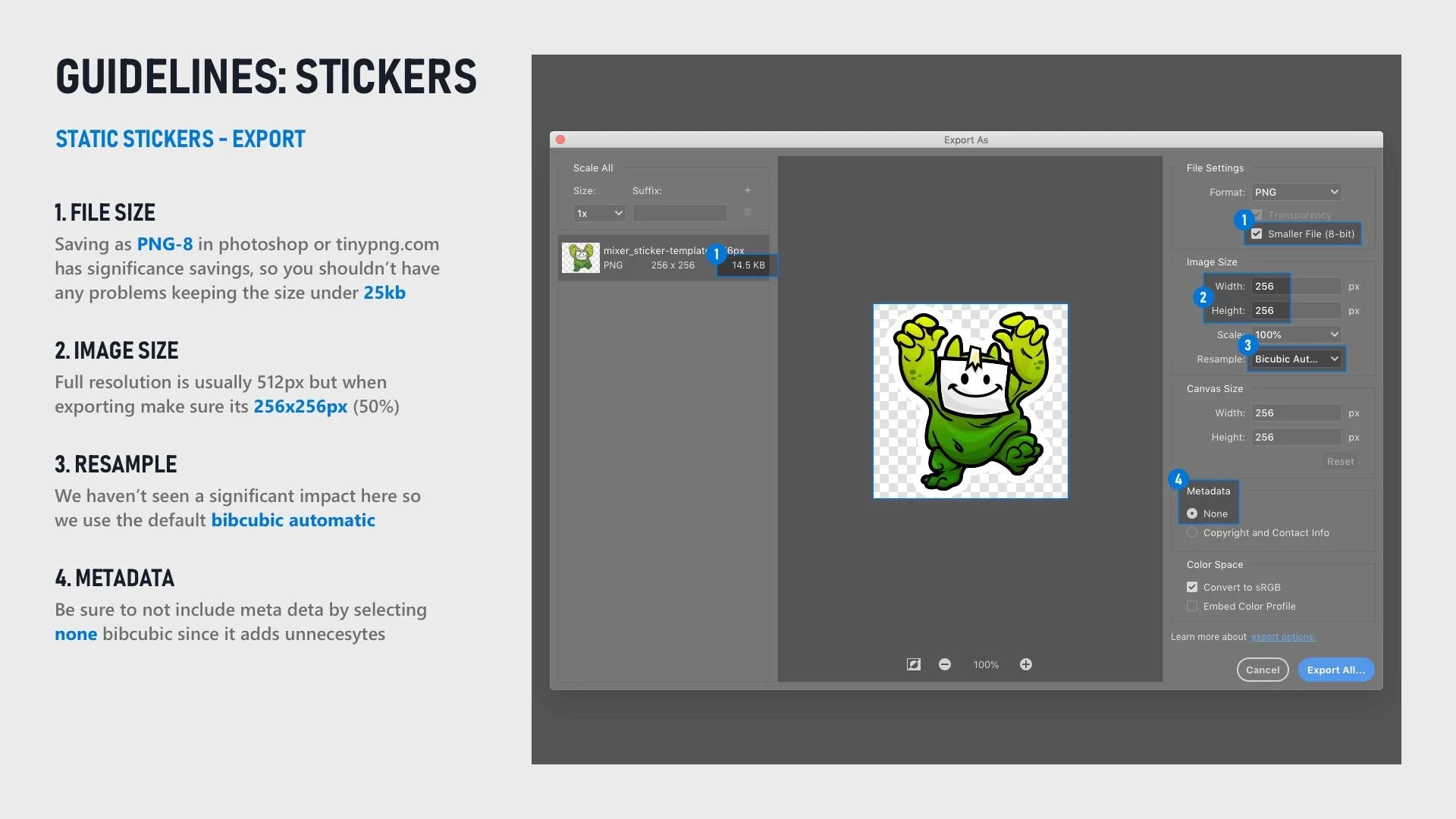Add a scale size with plus icon
The width and height of the screenshot is (1456, 819).
[x=747, y=190]
